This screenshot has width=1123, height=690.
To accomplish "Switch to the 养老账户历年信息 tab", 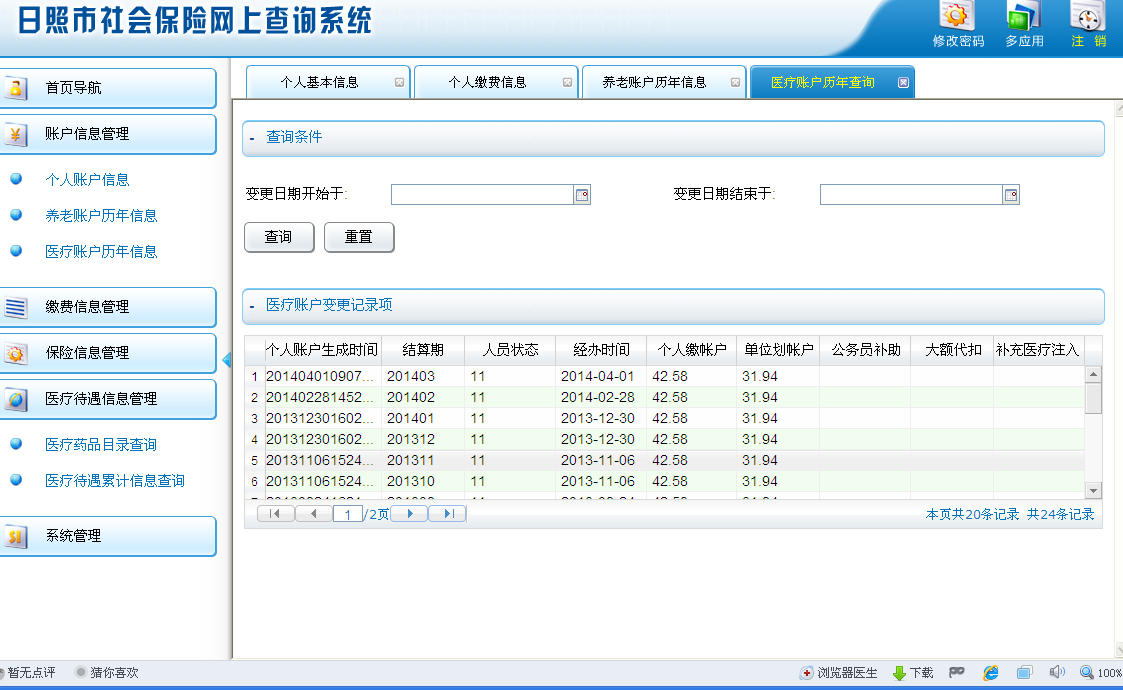I will 654,82.
